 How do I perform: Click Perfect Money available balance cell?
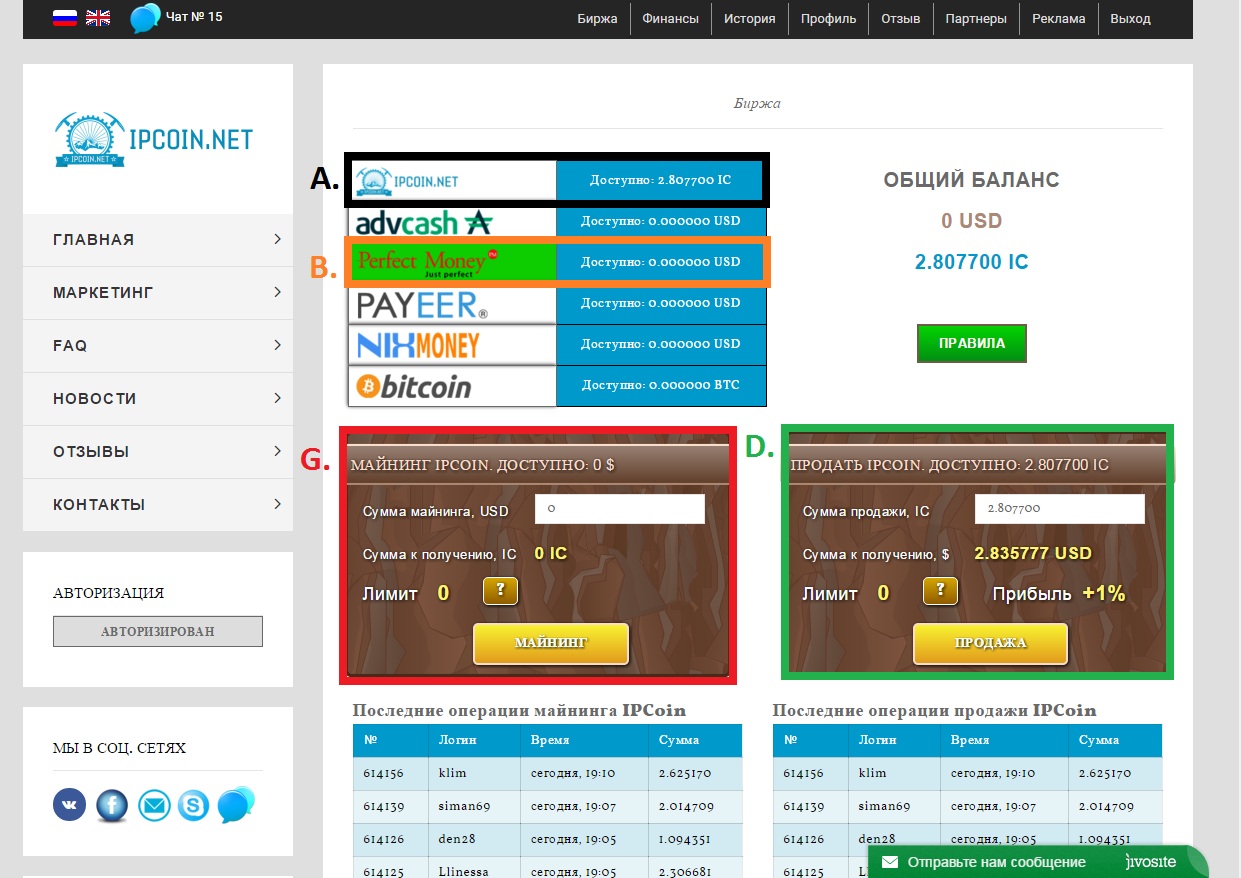pos(660,262)
